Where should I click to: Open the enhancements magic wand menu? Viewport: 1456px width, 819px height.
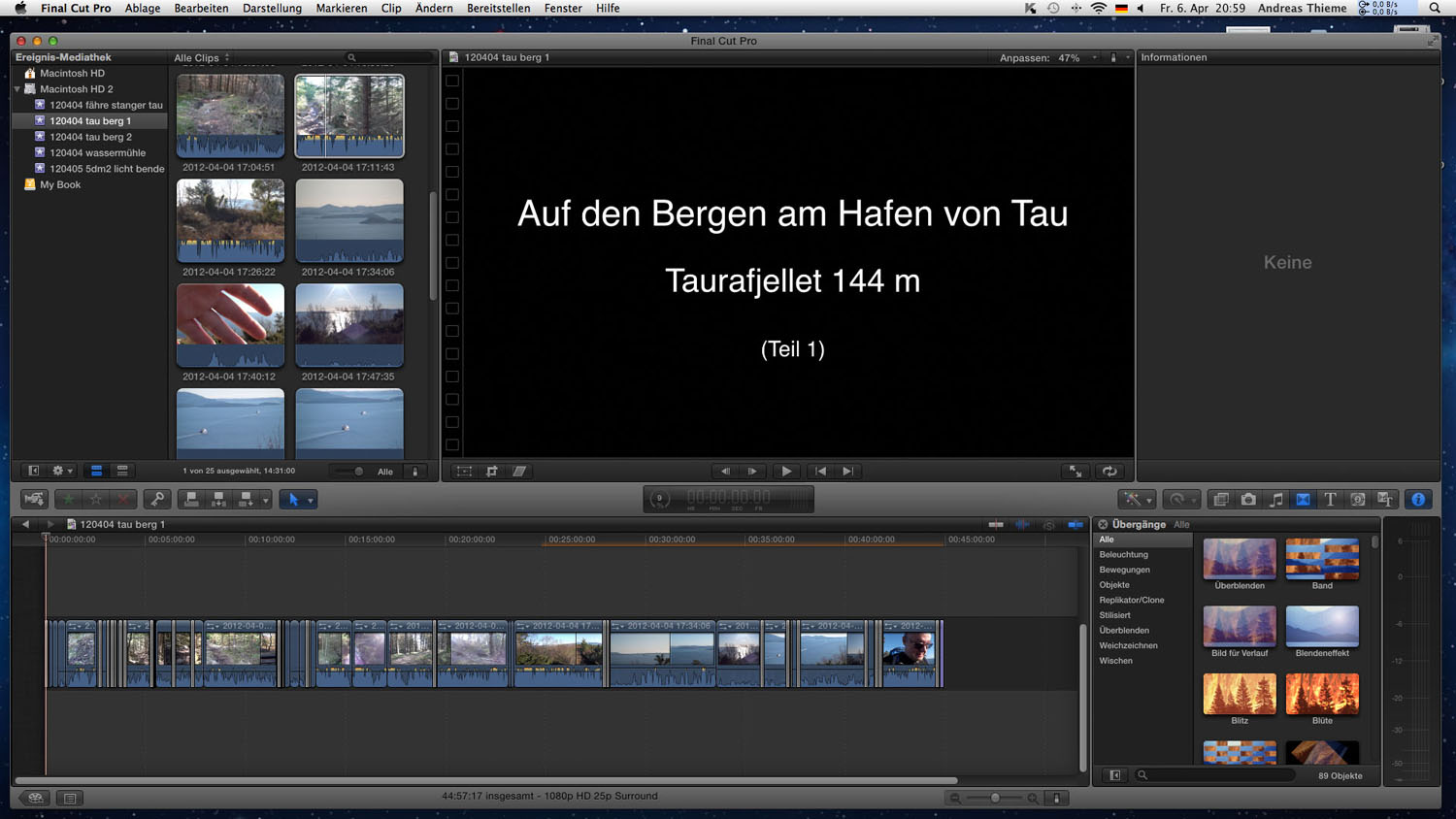point(1136,499)
